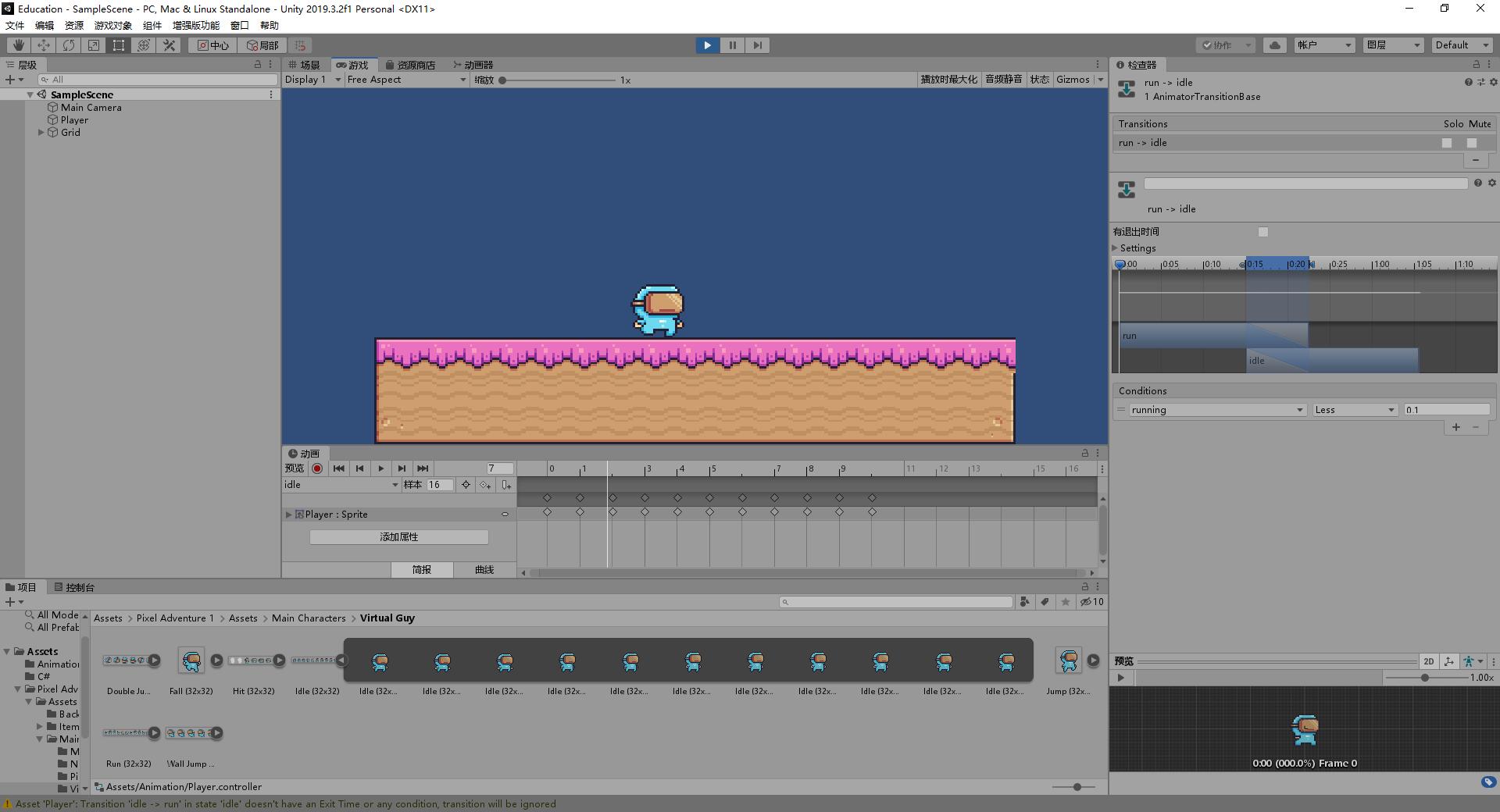Search by label icon in Project panel
Image resolution: width=1500 pixels, height=812 pixels.
point(1045,602)
